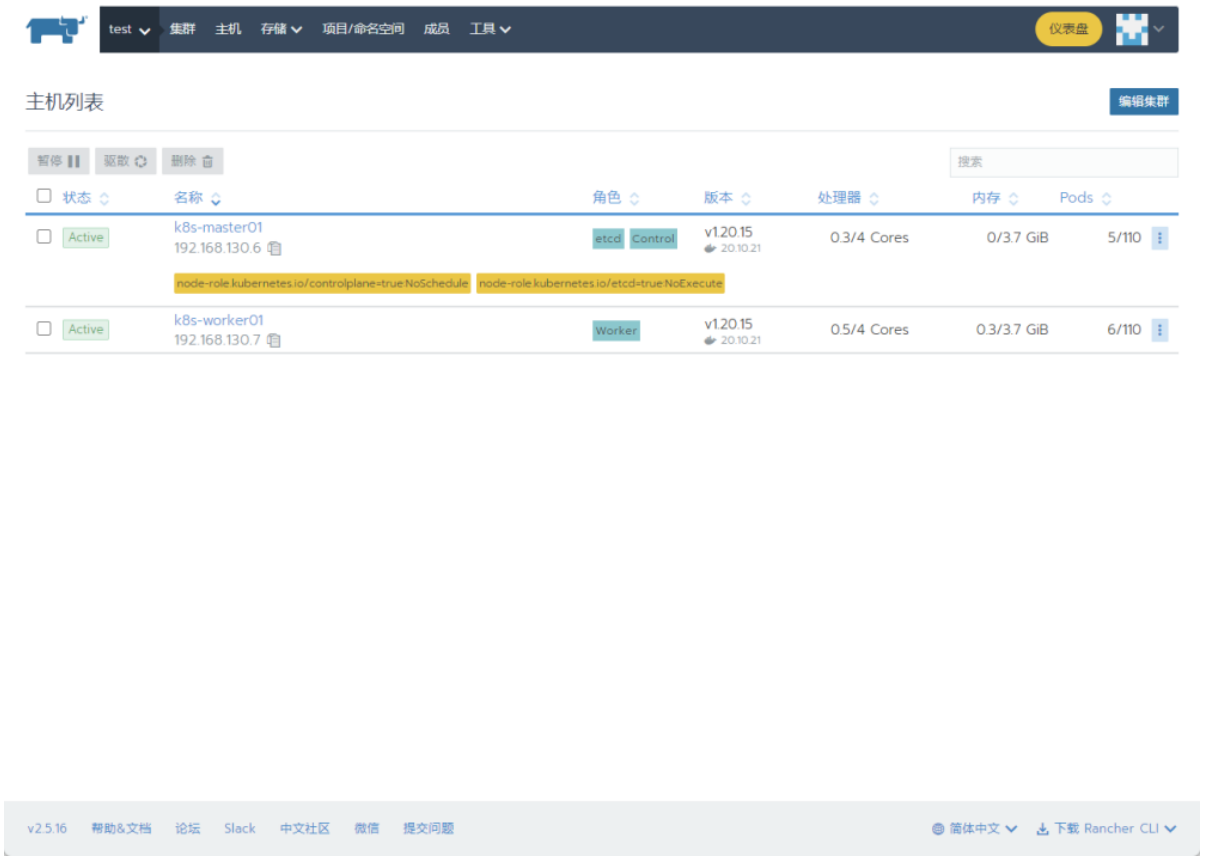
Task: Open kebab action menu for k8s-worker01
Action: click(x=1158, y=329)
